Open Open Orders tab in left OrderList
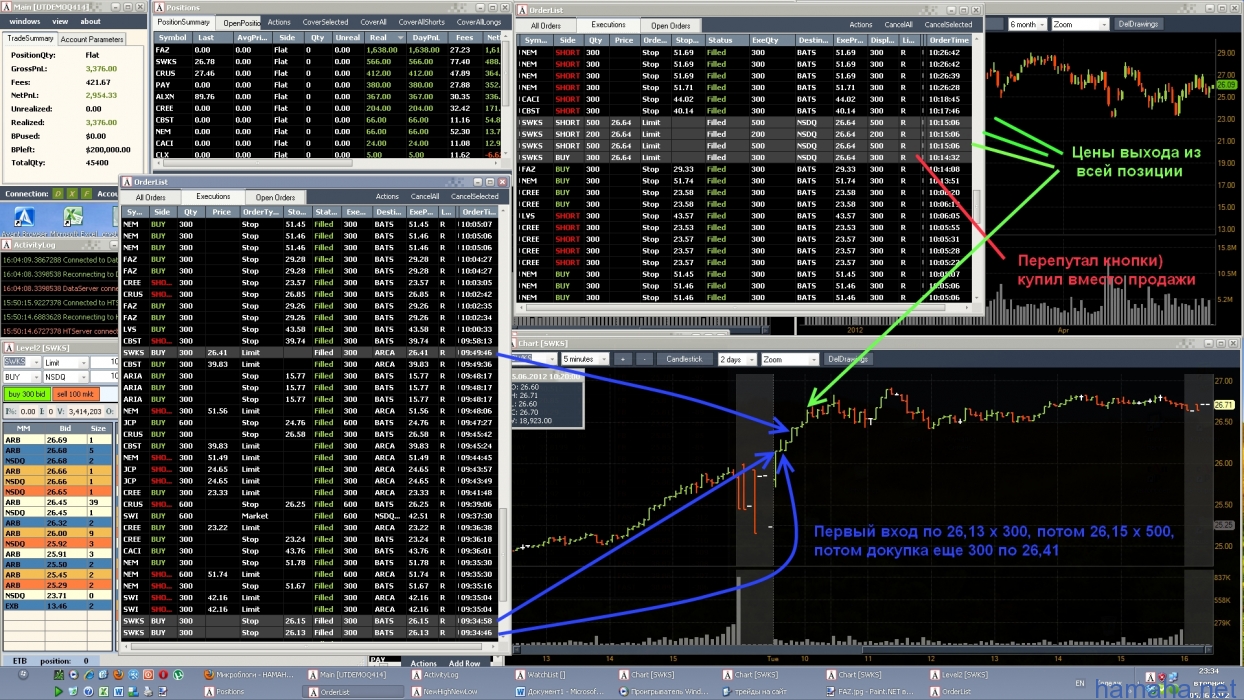1244x700 pixels. coord(275,197)
